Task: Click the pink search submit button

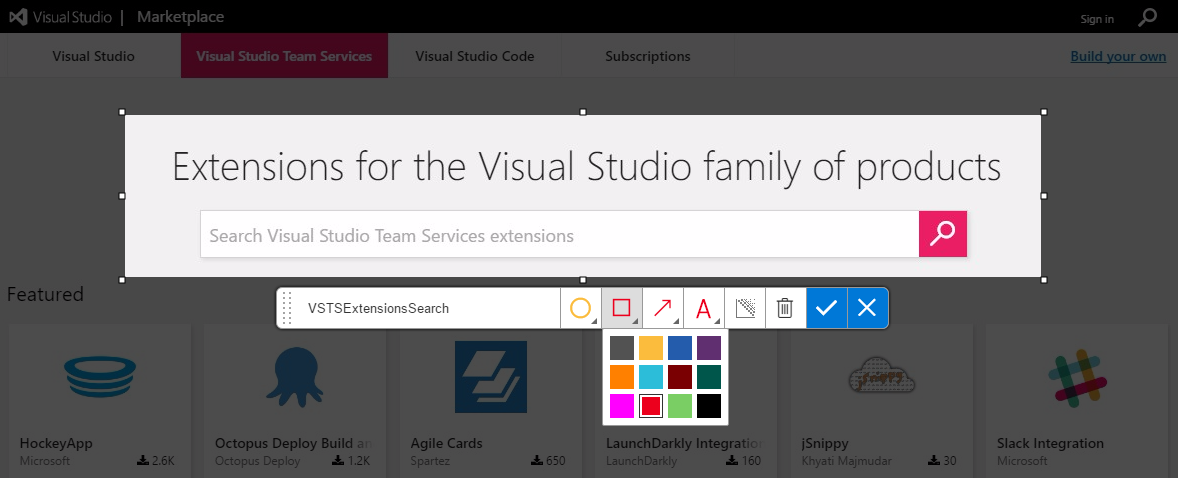Action: pyautogui.click(x=943, y=234)
